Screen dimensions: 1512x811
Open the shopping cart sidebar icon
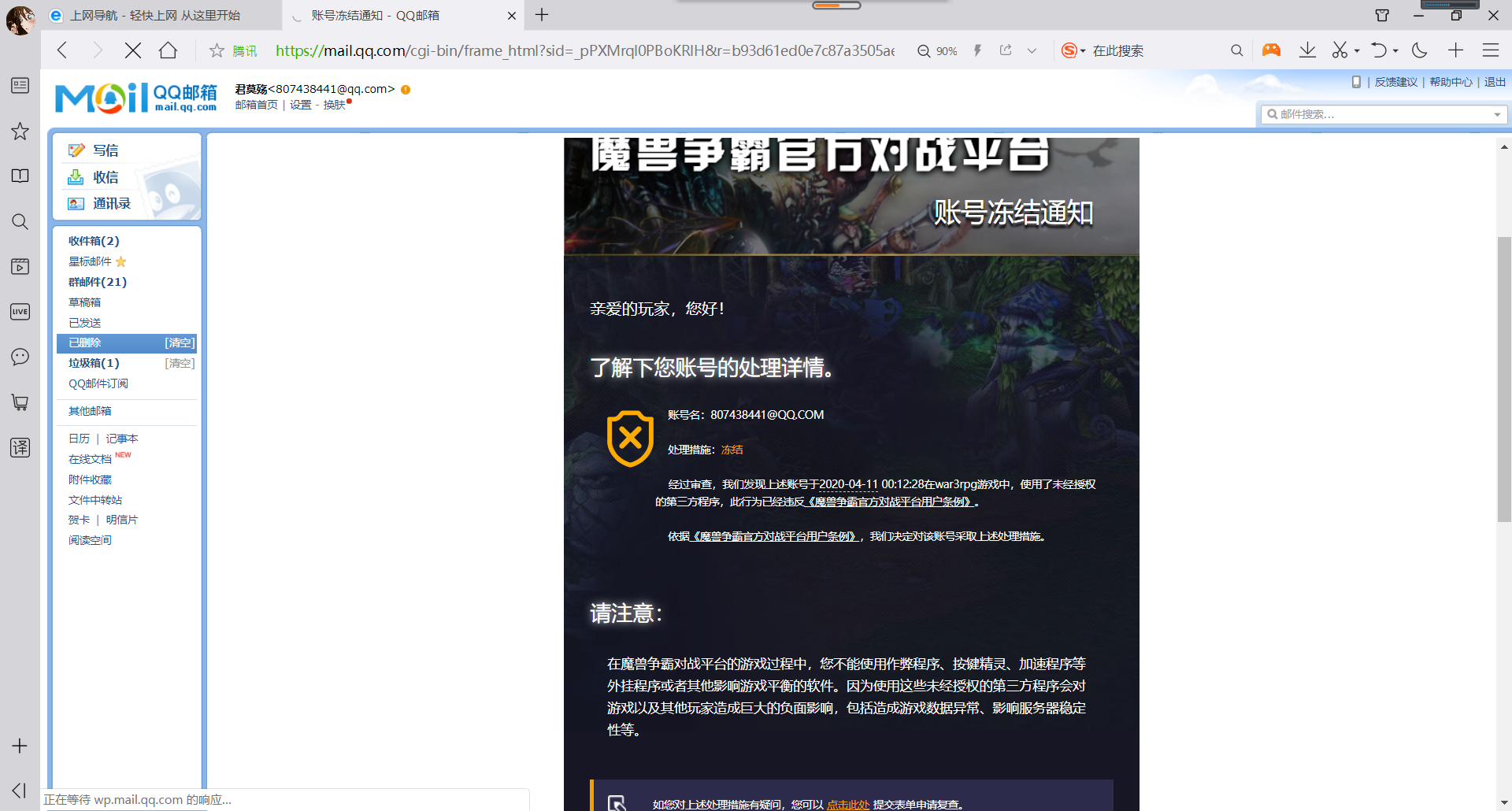point(20,402)
